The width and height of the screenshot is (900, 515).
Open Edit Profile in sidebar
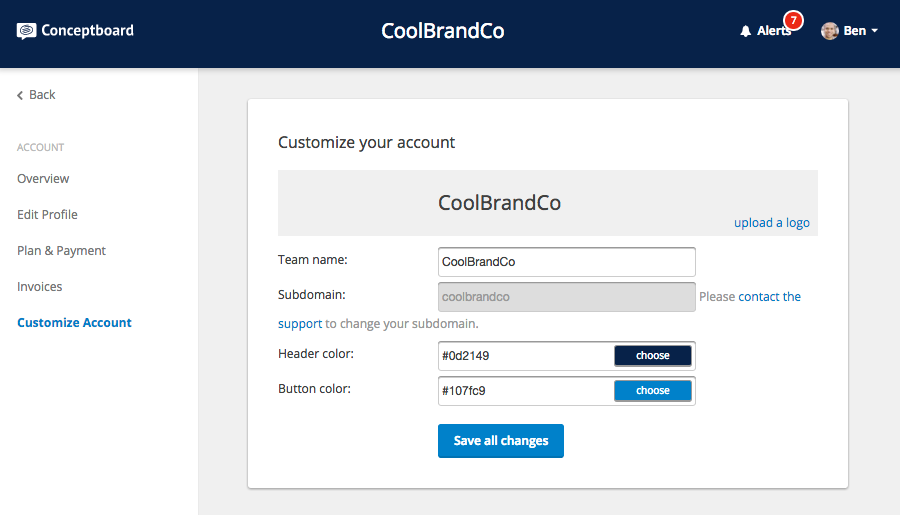click(x=47, y=215)
